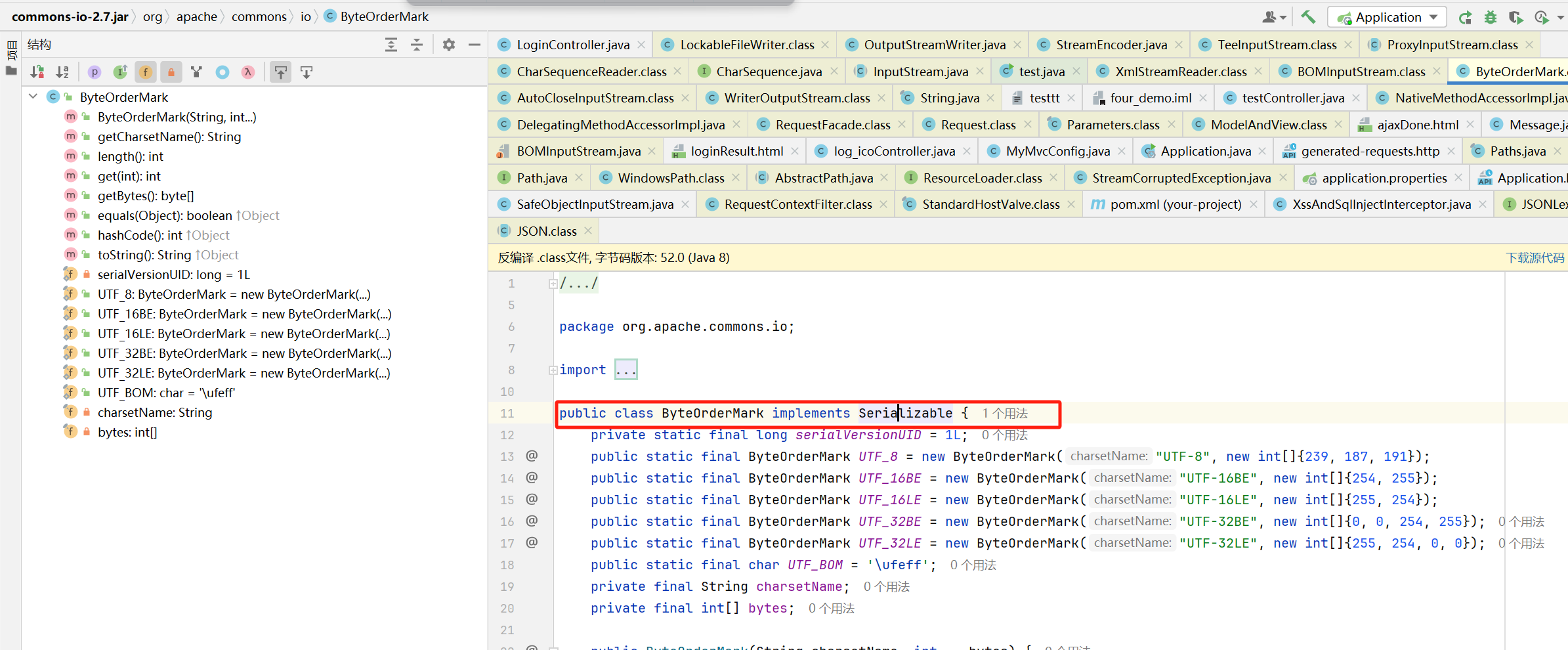
Task: Close the JSON.class tab
Action: tap(588, 230)
